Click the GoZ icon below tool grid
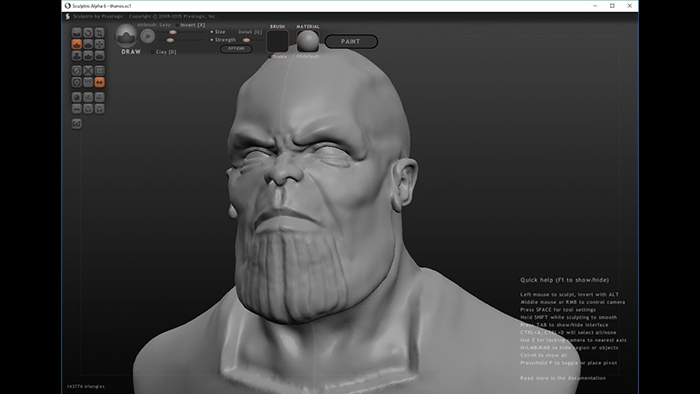Screen dimensions: 700x394 [x=77, y=124]
